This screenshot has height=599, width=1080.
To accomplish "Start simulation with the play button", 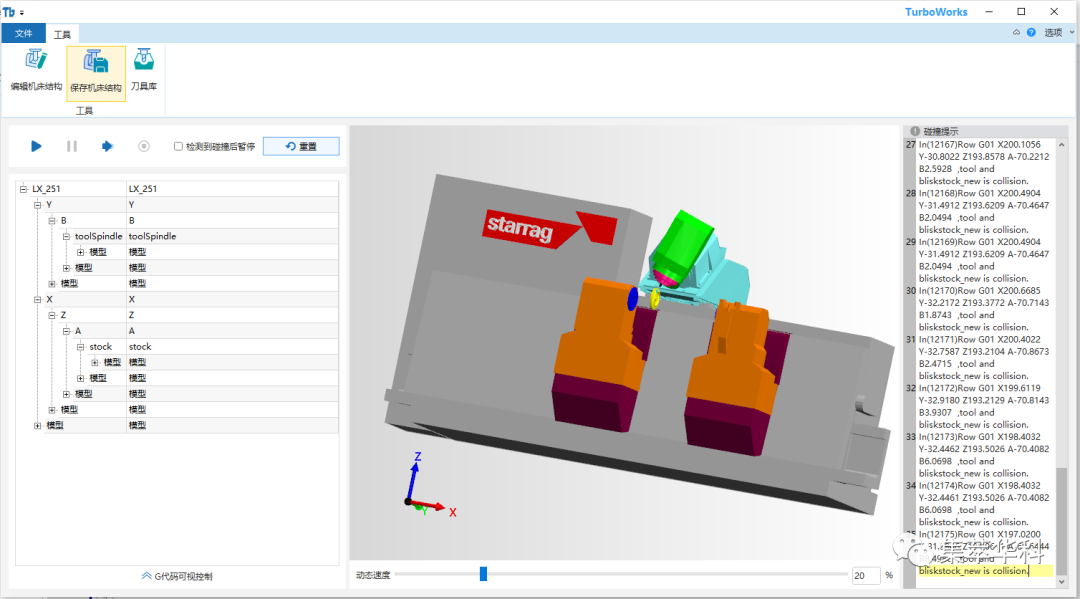I will 36,146.
